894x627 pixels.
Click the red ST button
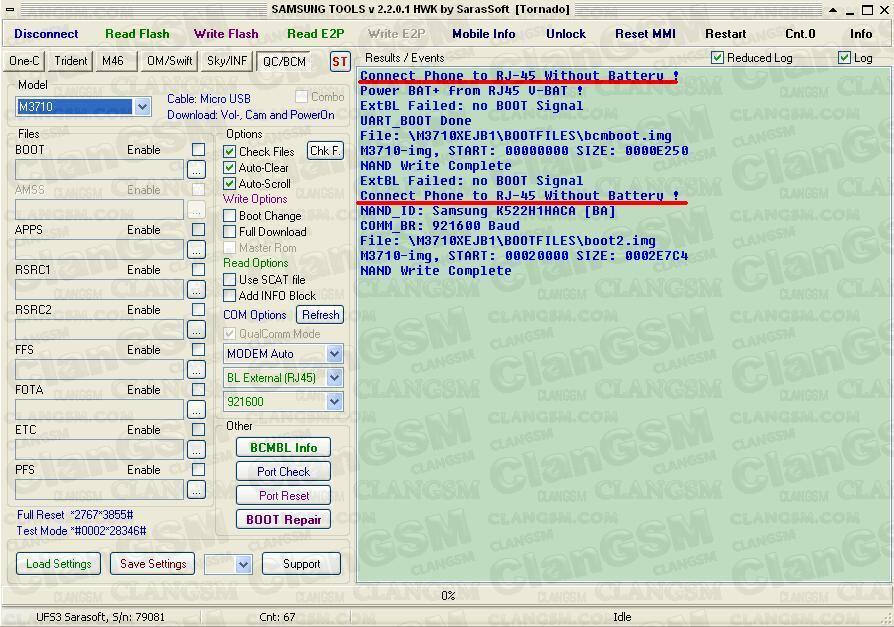[x=339, y=62]
